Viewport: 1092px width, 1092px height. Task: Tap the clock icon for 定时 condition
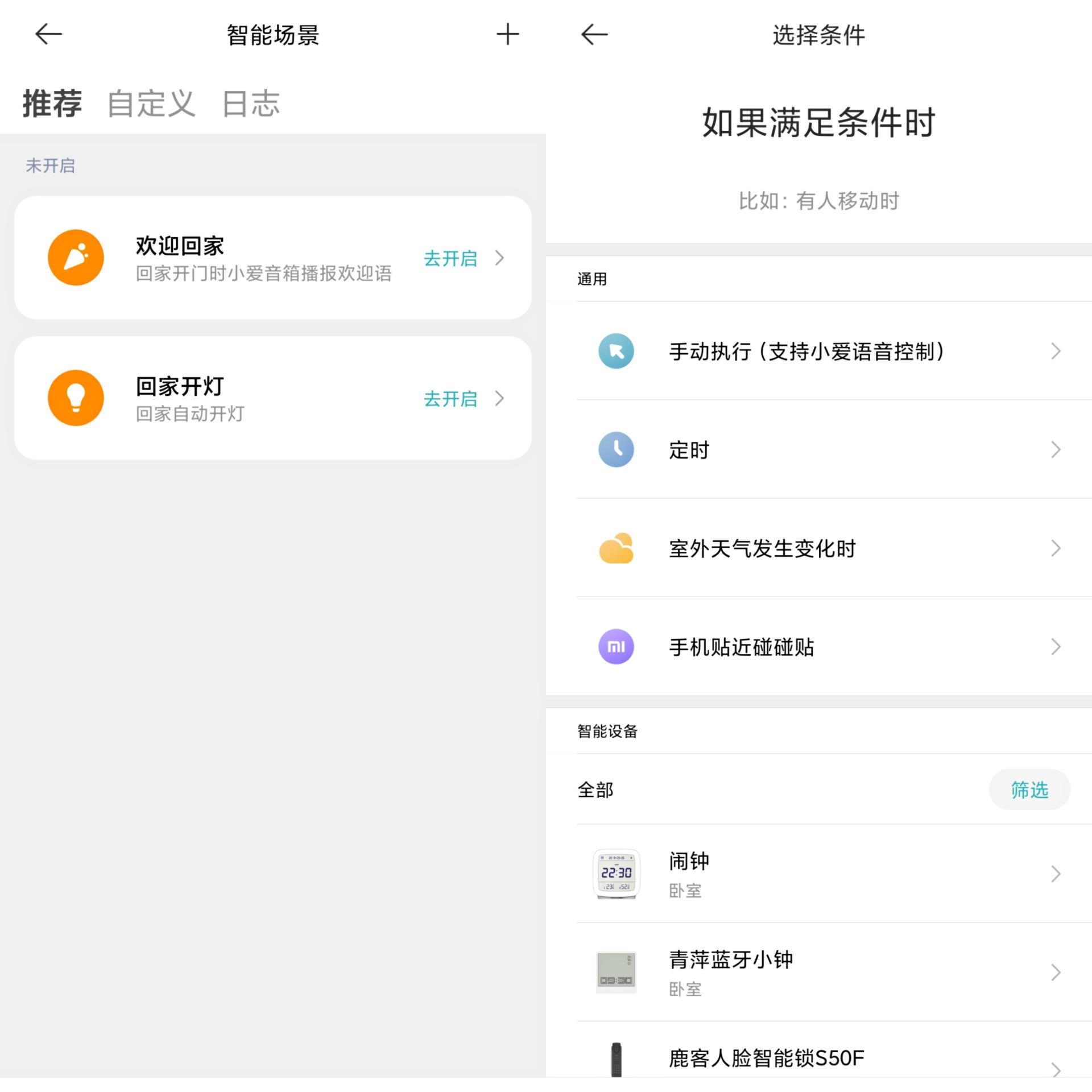point(616,450)
